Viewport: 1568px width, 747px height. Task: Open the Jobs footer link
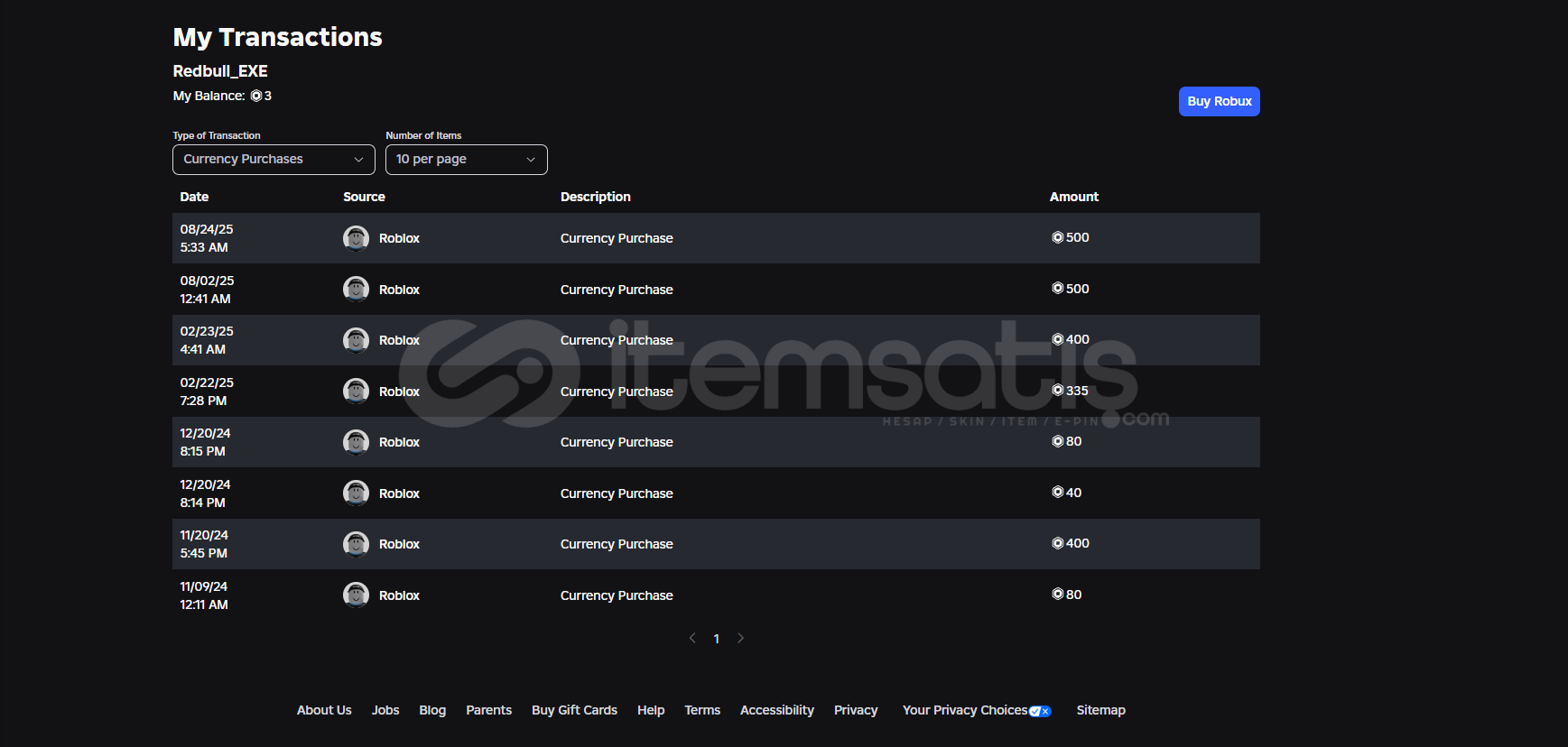385,710
